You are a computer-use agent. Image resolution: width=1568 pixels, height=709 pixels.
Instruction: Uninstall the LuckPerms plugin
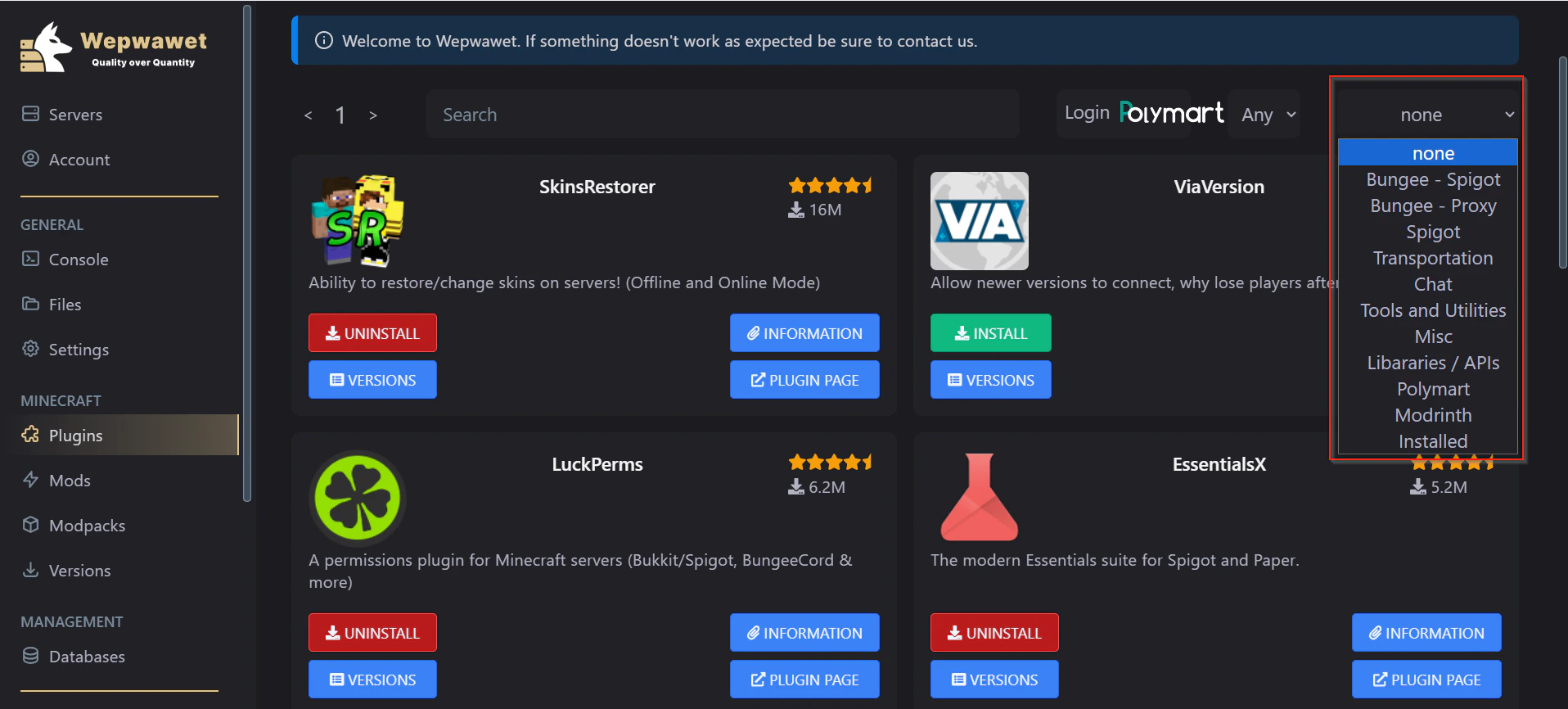372,633
